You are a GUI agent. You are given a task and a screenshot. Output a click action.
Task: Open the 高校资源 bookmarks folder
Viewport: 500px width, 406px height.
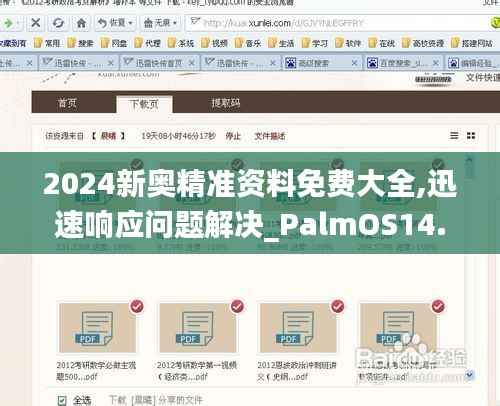coord(423,43)
